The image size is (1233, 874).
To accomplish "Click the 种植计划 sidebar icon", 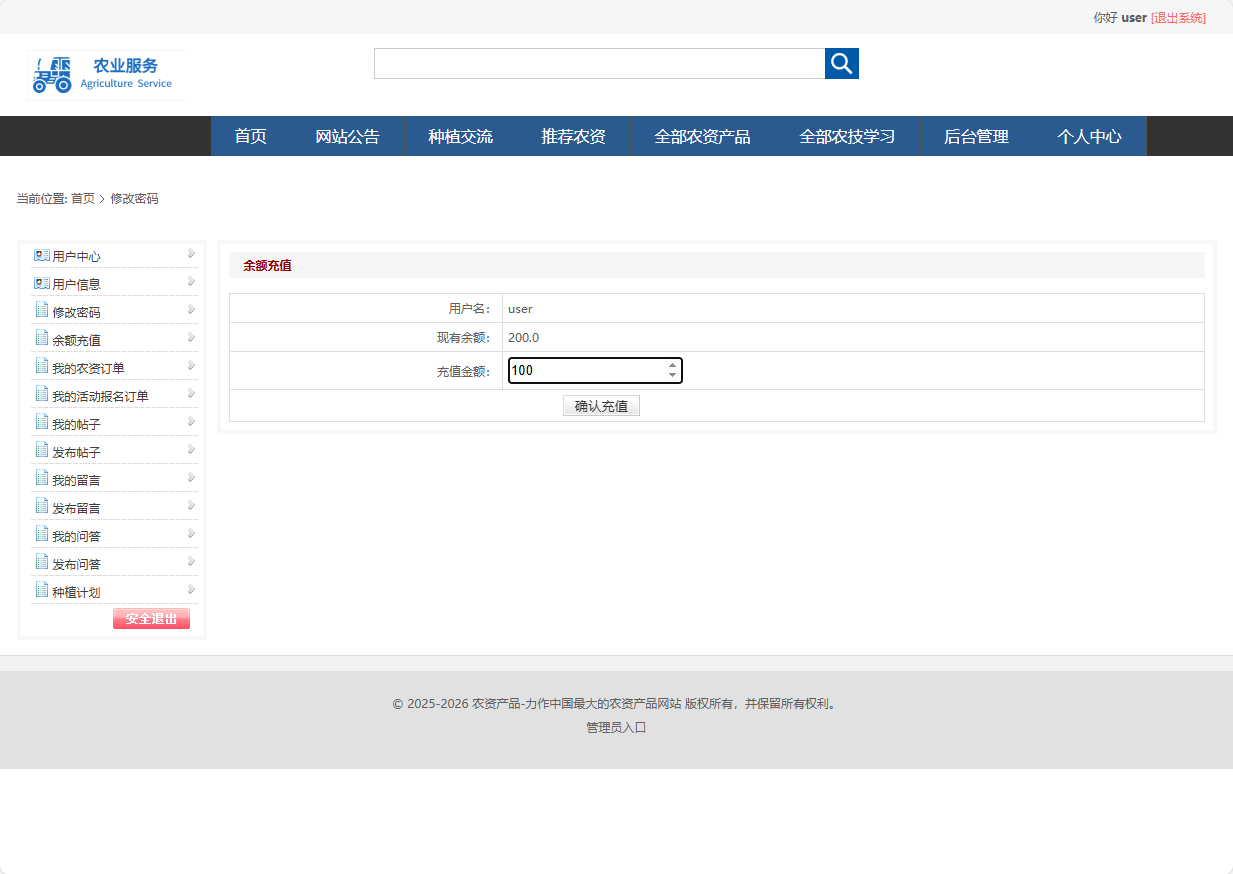I will tap(42, 590).
